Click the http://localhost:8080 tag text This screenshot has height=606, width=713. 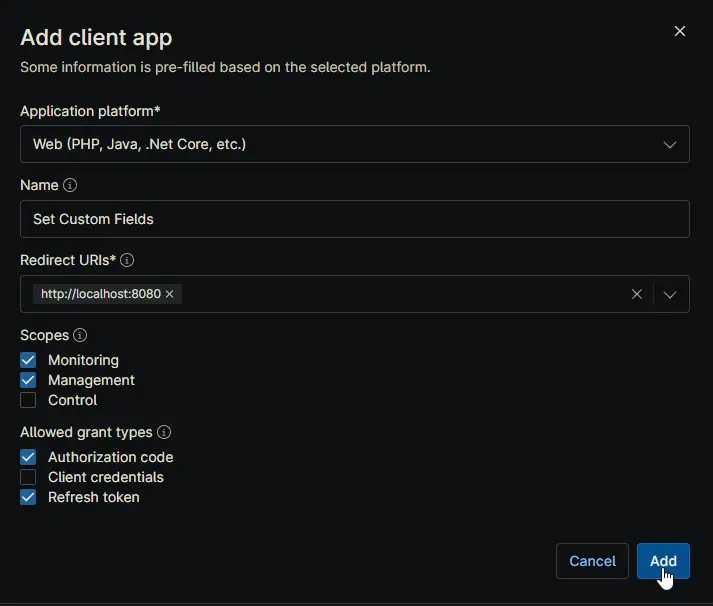coord(101,294)
